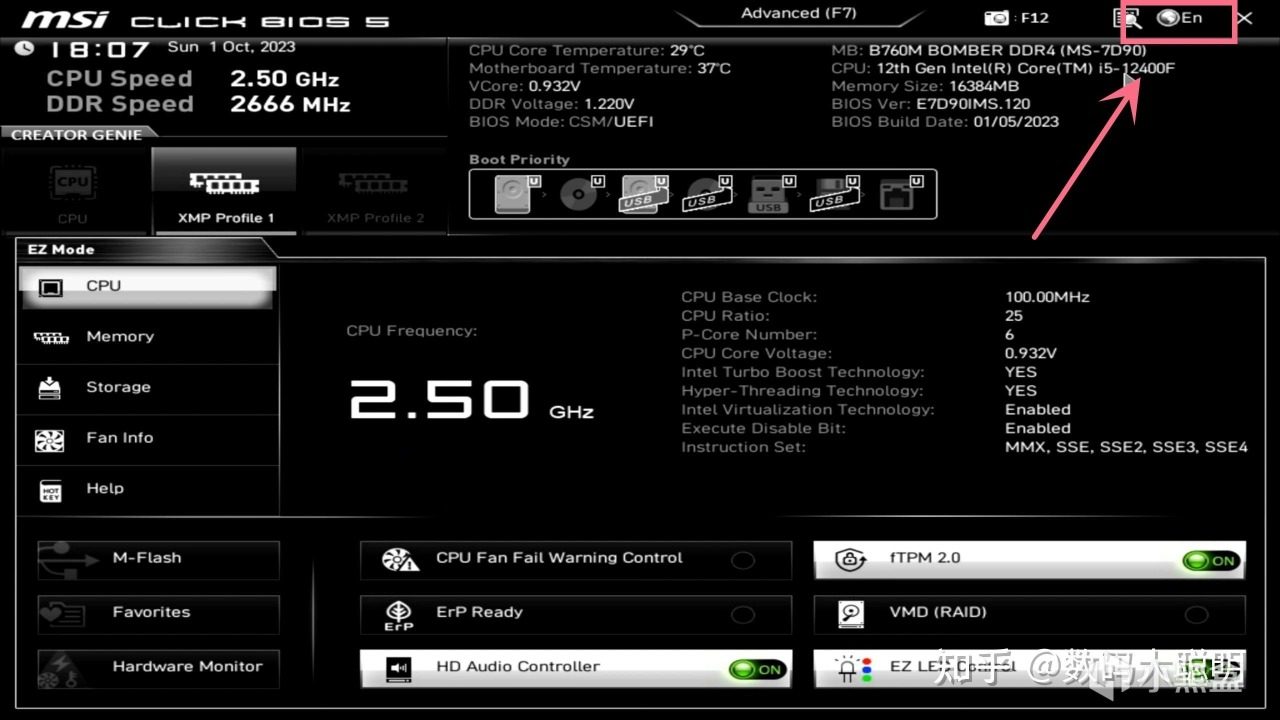1280x720 pixels.
Task: Click the BIOS Ver: E7D90IMS.120 line
Action: point(931,104)
